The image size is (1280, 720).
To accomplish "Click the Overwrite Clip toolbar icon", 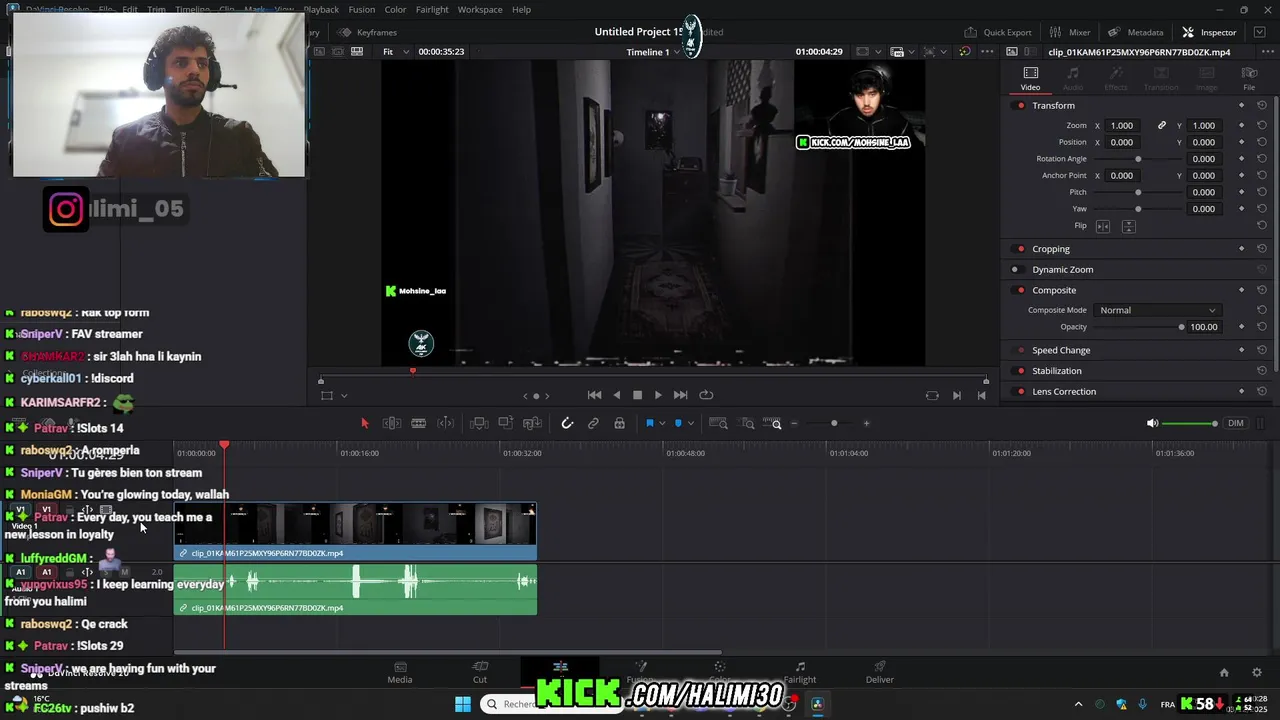I will tap(506, 423).
